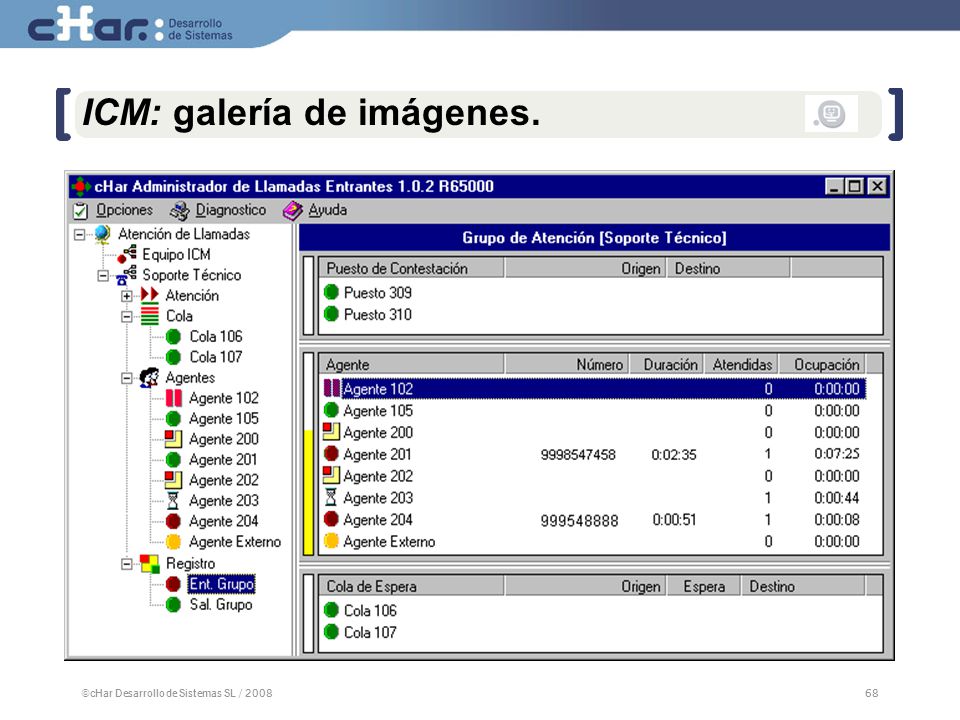
Task: Click red pause icon of Agente 102 in tree
Action: [174, 399]
